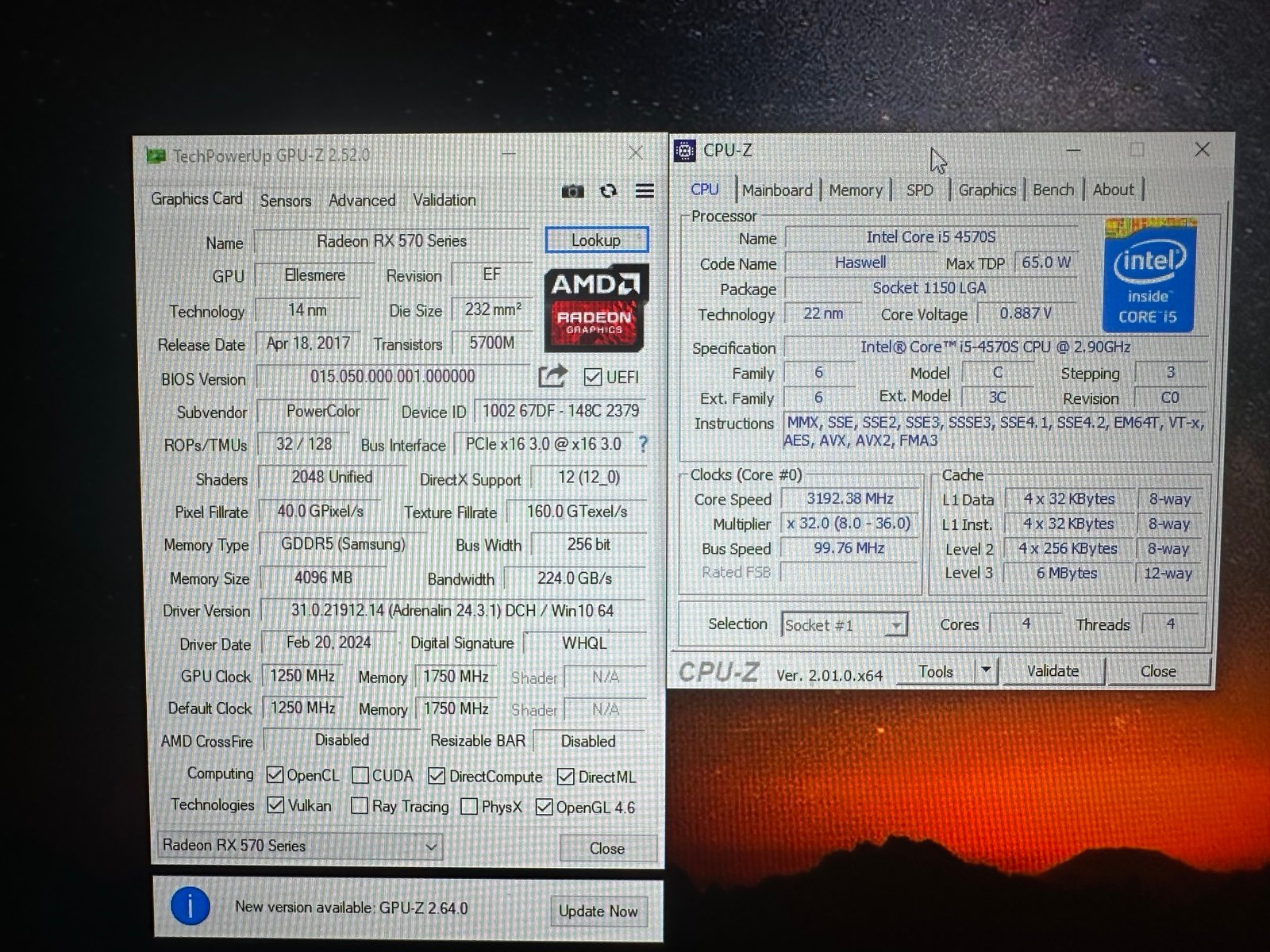Viewport: 1270px width, 952px height.
Task: Toggle the OpenCL checkbox
Action: (x=275, y=774)
